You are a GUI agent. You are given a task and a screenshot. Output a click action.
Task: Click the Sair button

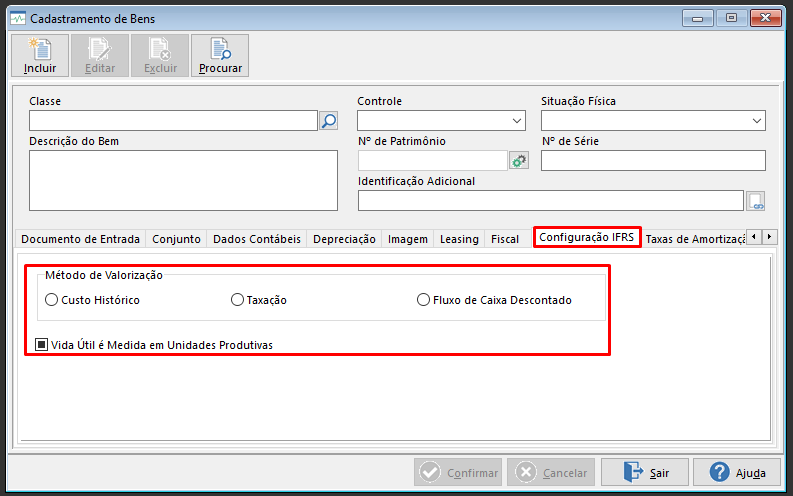click(x=645, y=472)
